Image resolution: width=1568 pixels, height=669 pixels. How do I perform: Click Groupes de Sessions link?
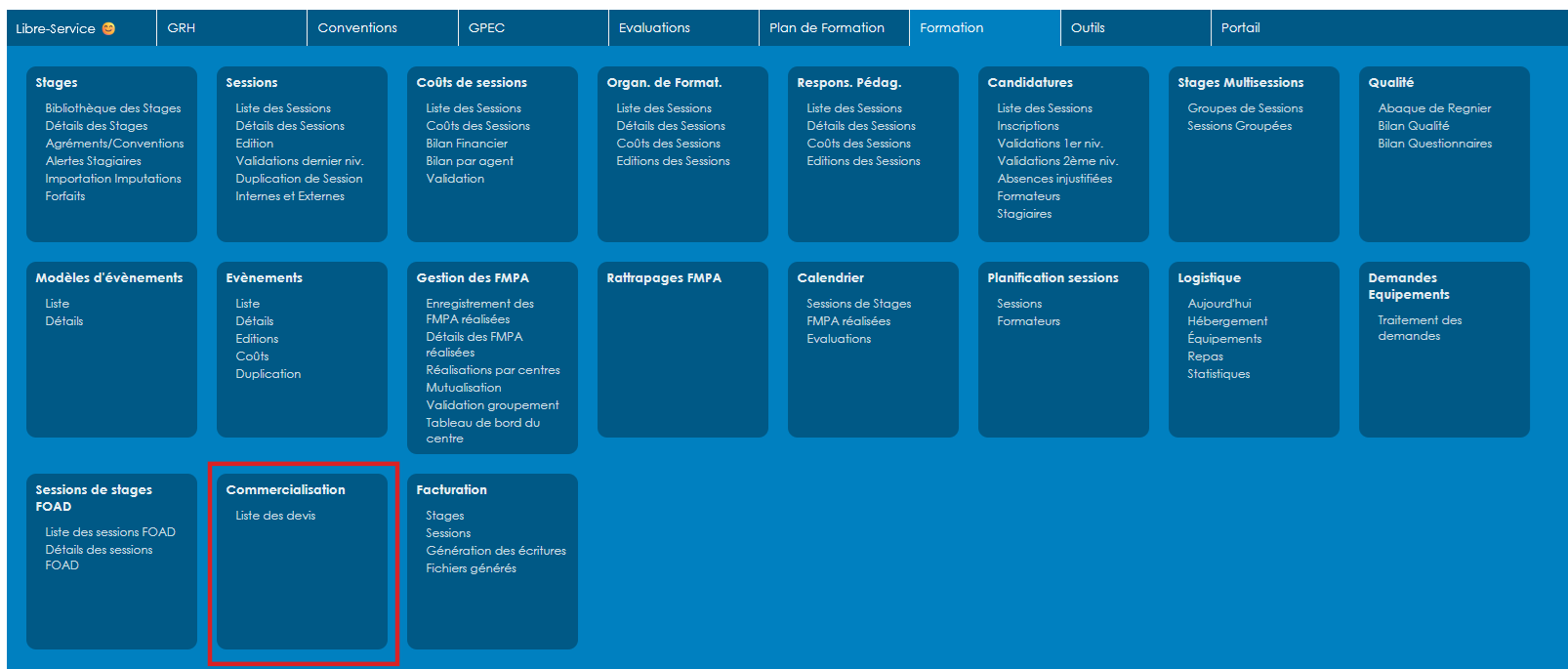coord(1245,108)
